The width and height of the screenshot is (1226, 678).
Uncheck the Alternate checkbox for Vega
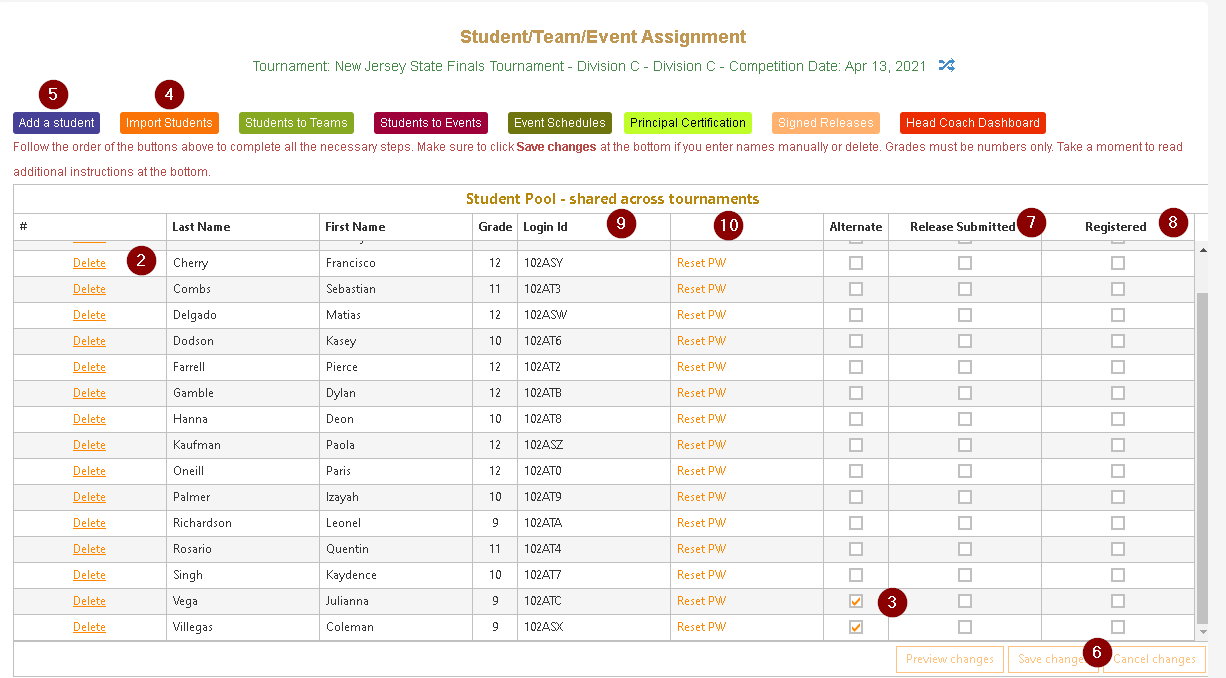point(856,601)
